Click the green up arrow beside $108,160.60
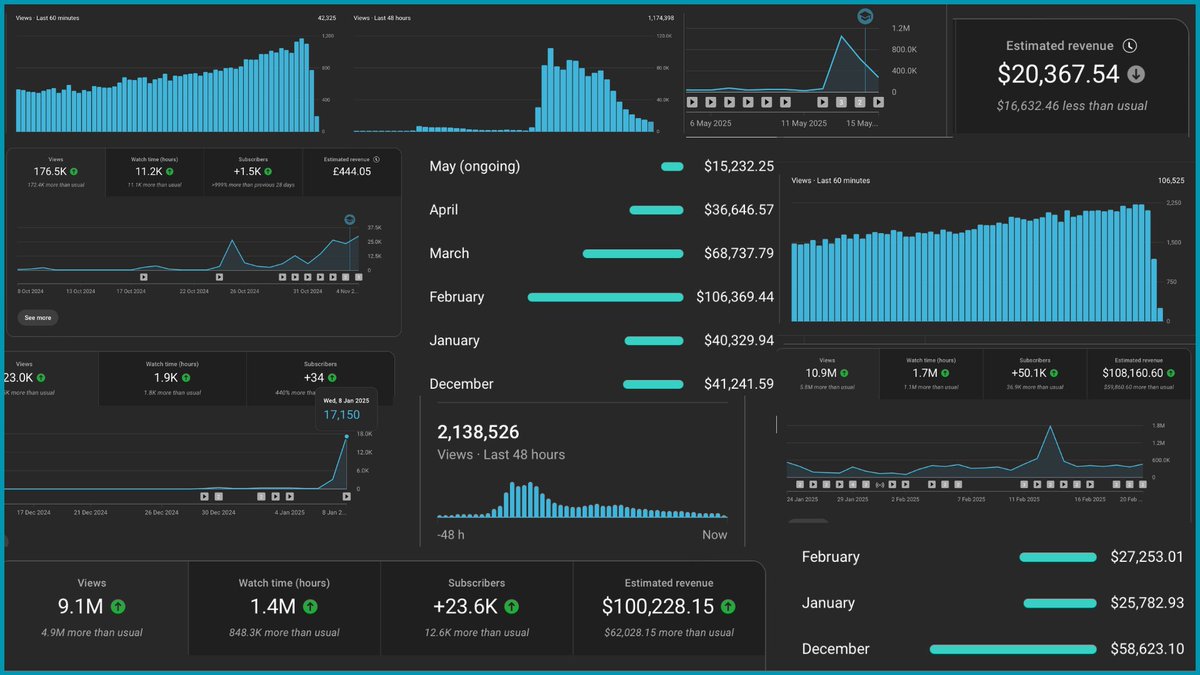The image size is (1200, 675). 1172,373
